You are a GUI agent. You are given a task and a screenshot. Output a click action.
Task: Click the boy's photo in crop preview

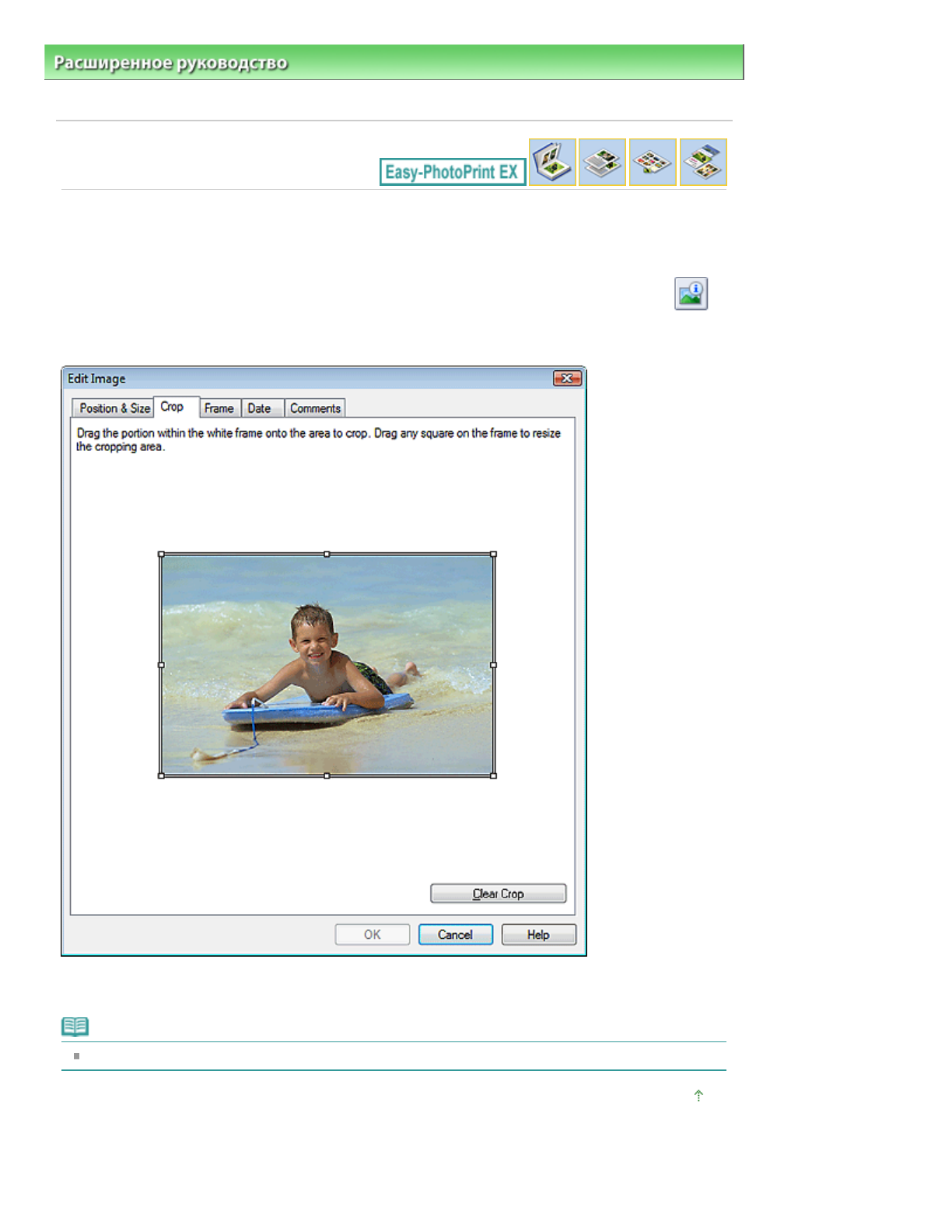(x=327, y=665)
